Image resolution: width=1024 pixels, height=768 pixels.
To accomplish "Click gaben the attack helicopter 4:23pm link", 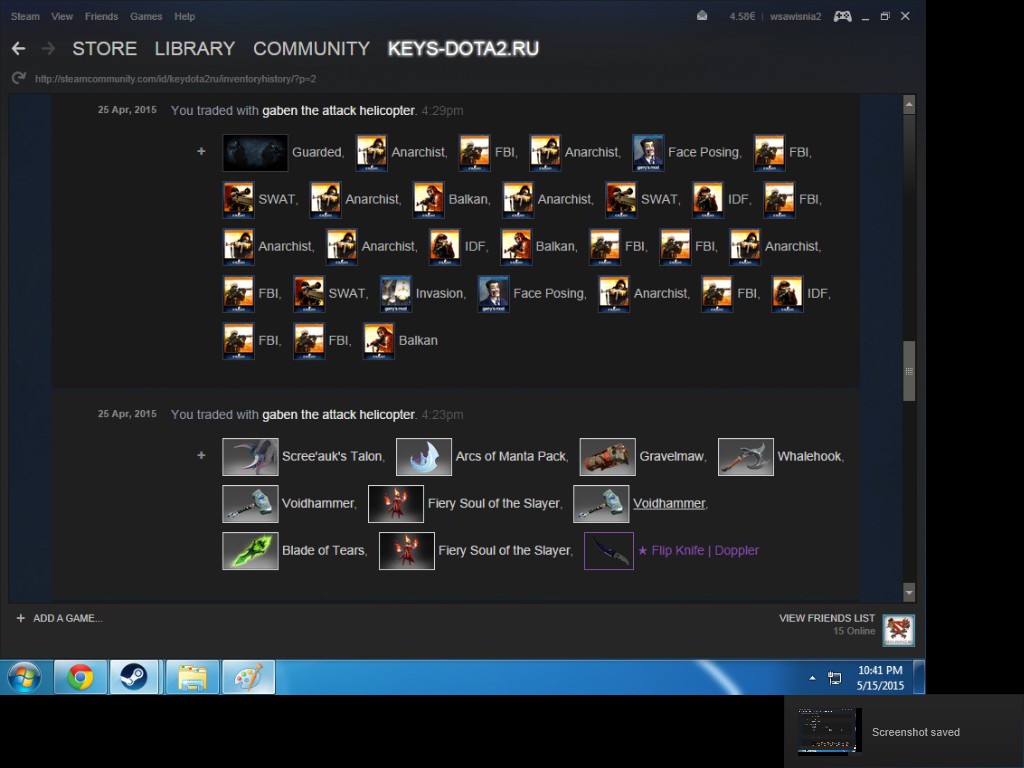I will [338, 415].
